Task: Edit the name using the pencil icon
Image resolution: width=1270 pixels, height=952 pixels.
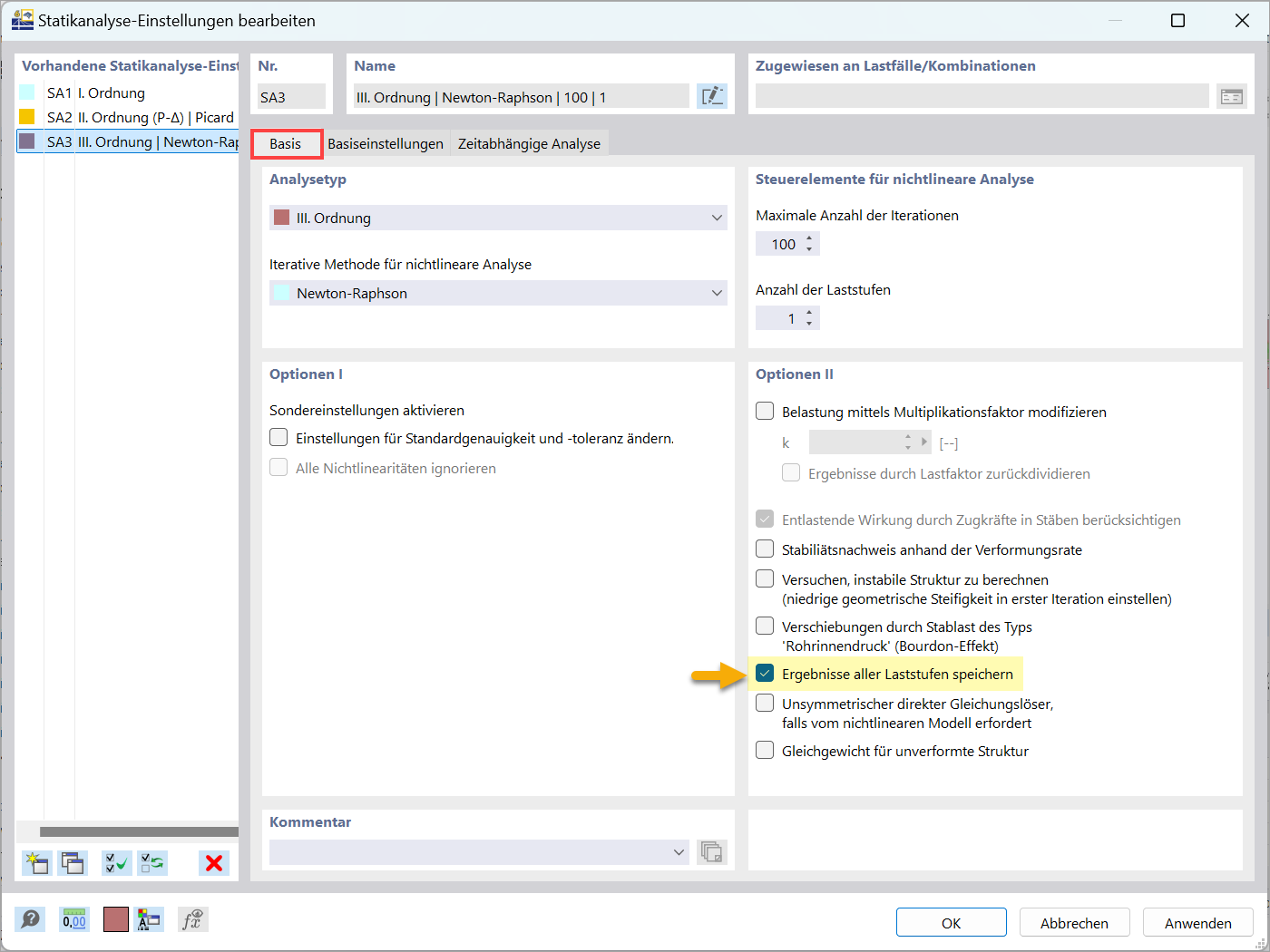Action: click(712, 95)
